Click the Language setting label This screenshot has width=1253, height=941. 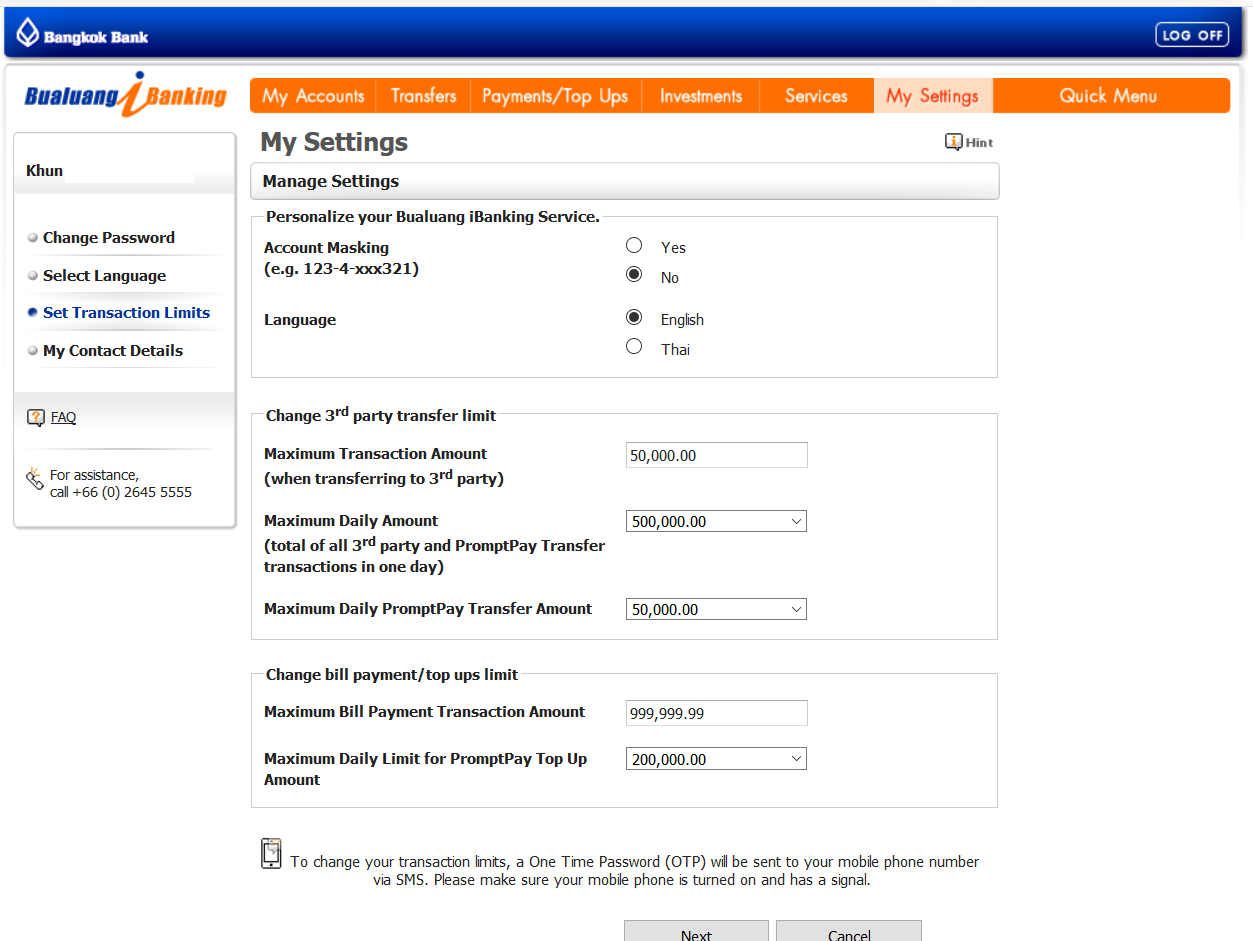(300, 320)
